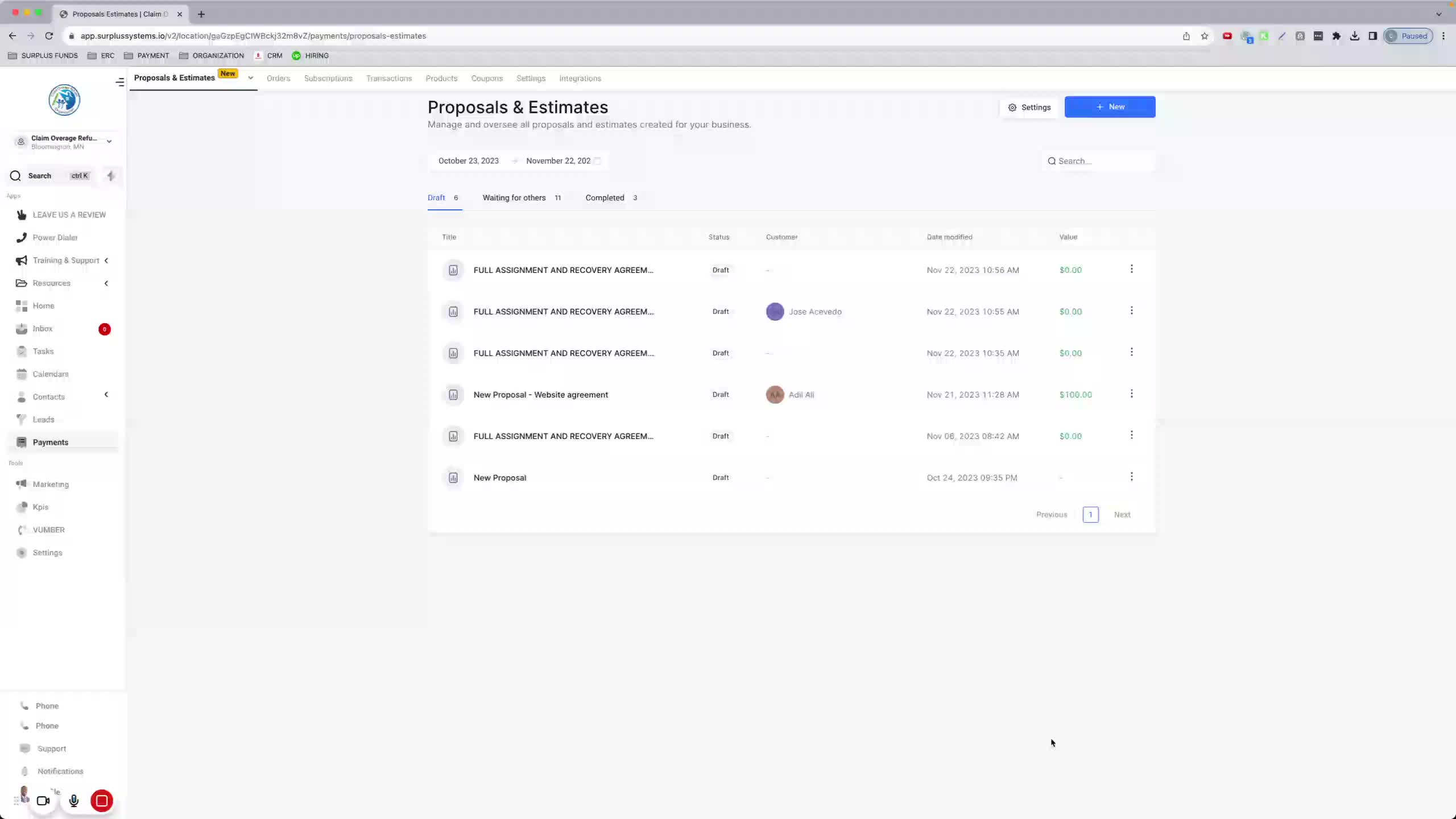Image resolution: width=1456 pixels, height=819 pixels.
Task: Click the blue New button
Action: coord(1110,107)
